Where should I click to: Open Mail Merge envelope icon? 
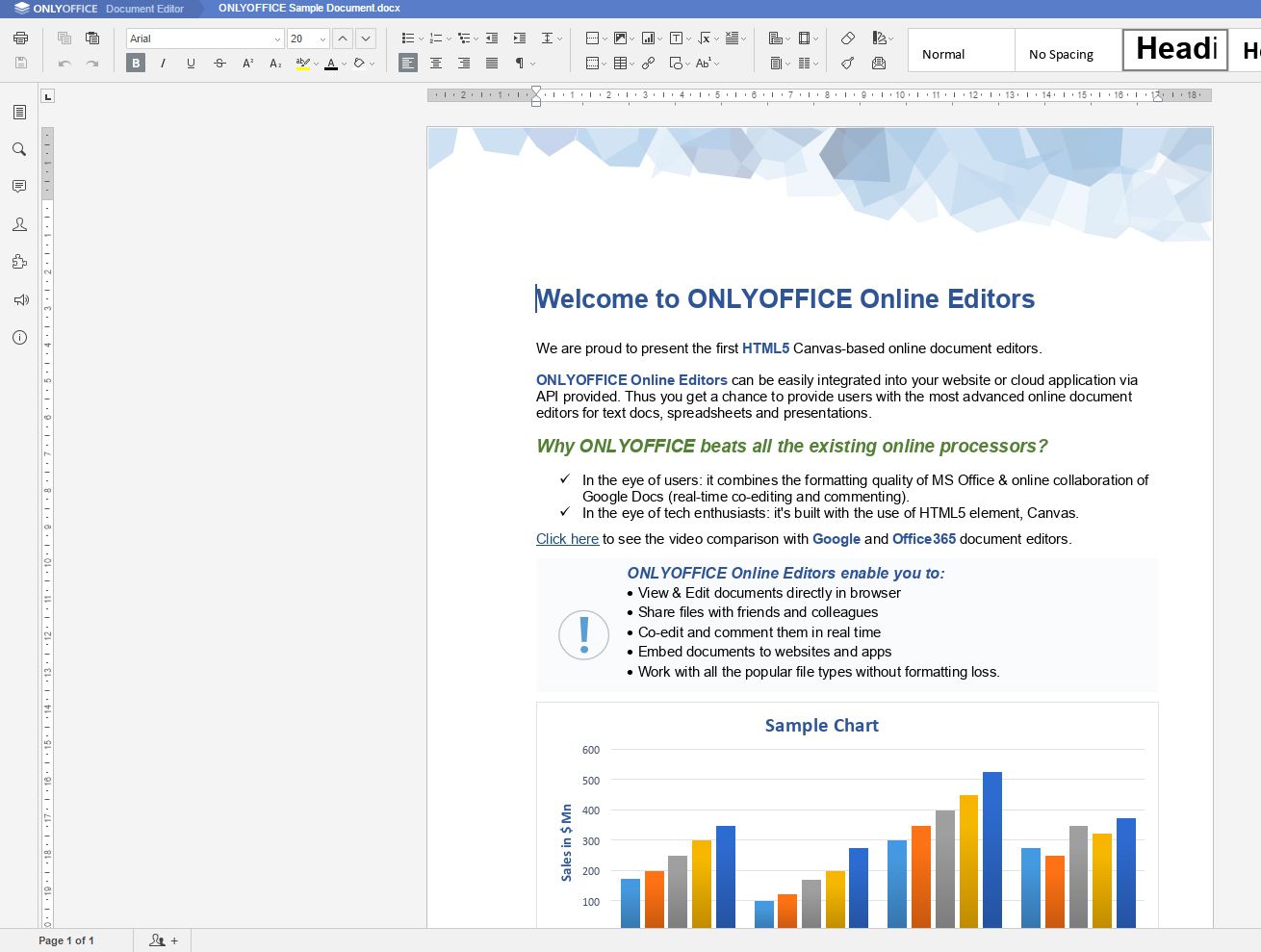879,64
